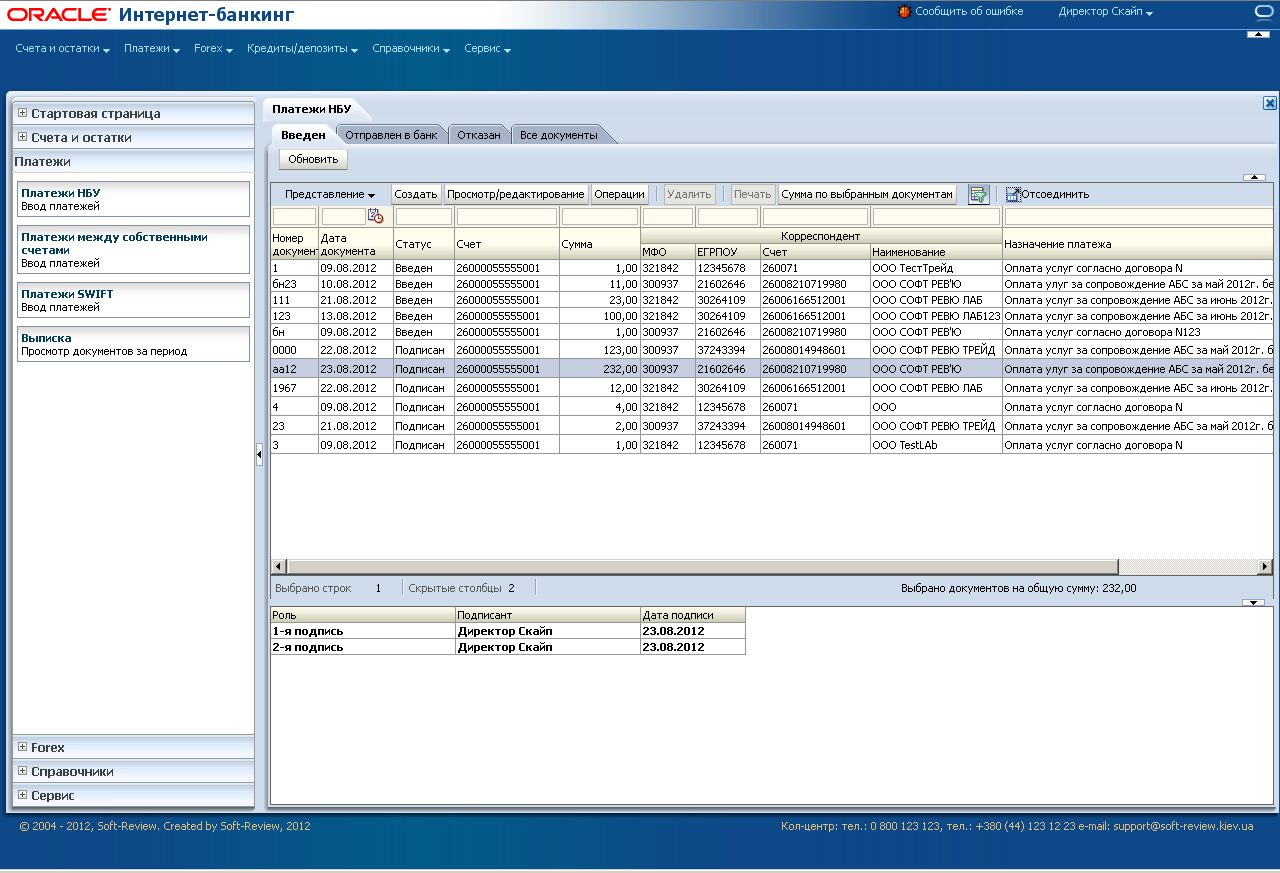Click the ООО ТестТрейд cell
The image size is (1280, 873).
[936, 268]
